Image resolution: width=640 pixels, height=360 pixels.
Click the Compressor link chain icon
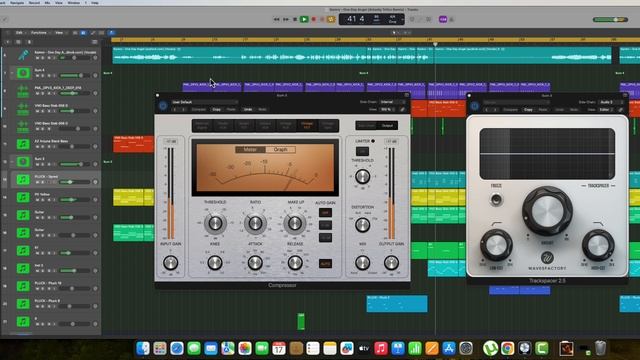[x=402, y=109]
